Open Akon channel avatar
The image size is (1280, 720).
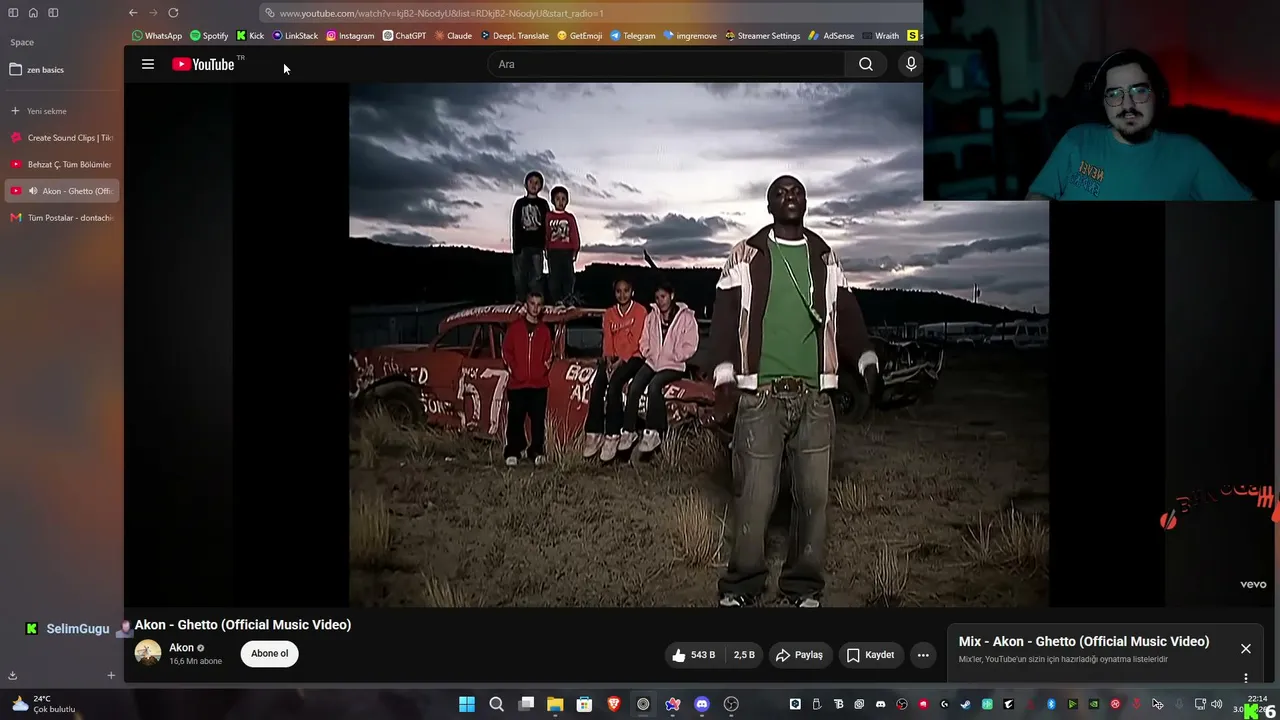point(148,653)
